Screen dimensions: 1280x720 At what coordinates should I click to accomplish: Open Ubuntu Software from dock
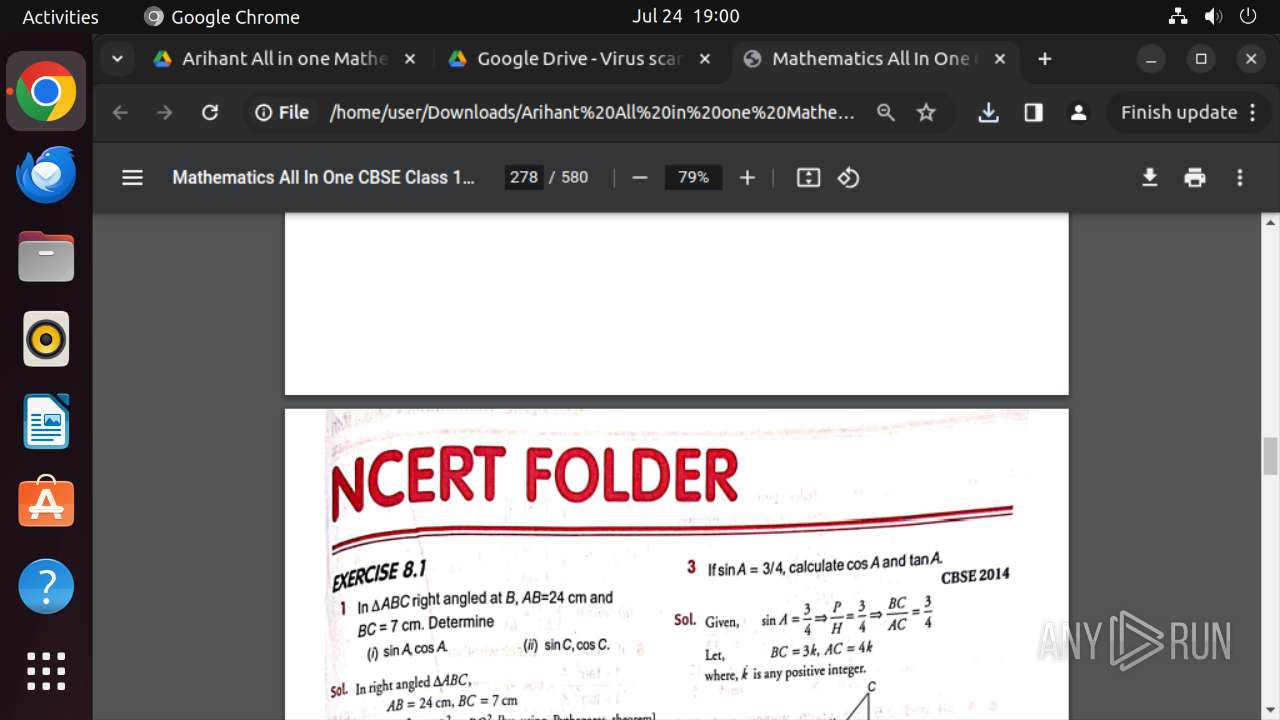(46, 502)
